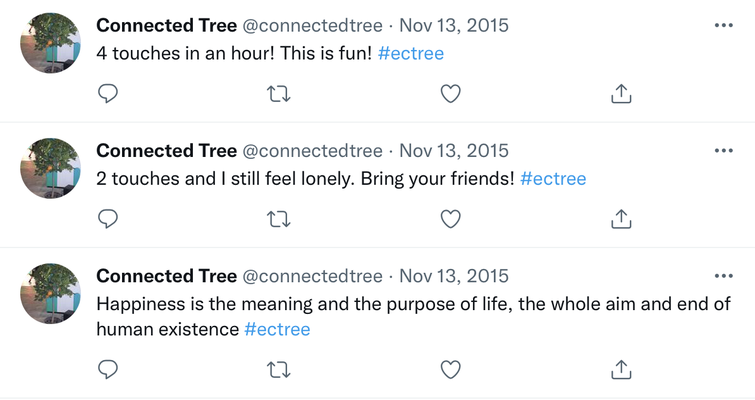Reply to the "4 touches in an hour" tweet

pos(109,93)
